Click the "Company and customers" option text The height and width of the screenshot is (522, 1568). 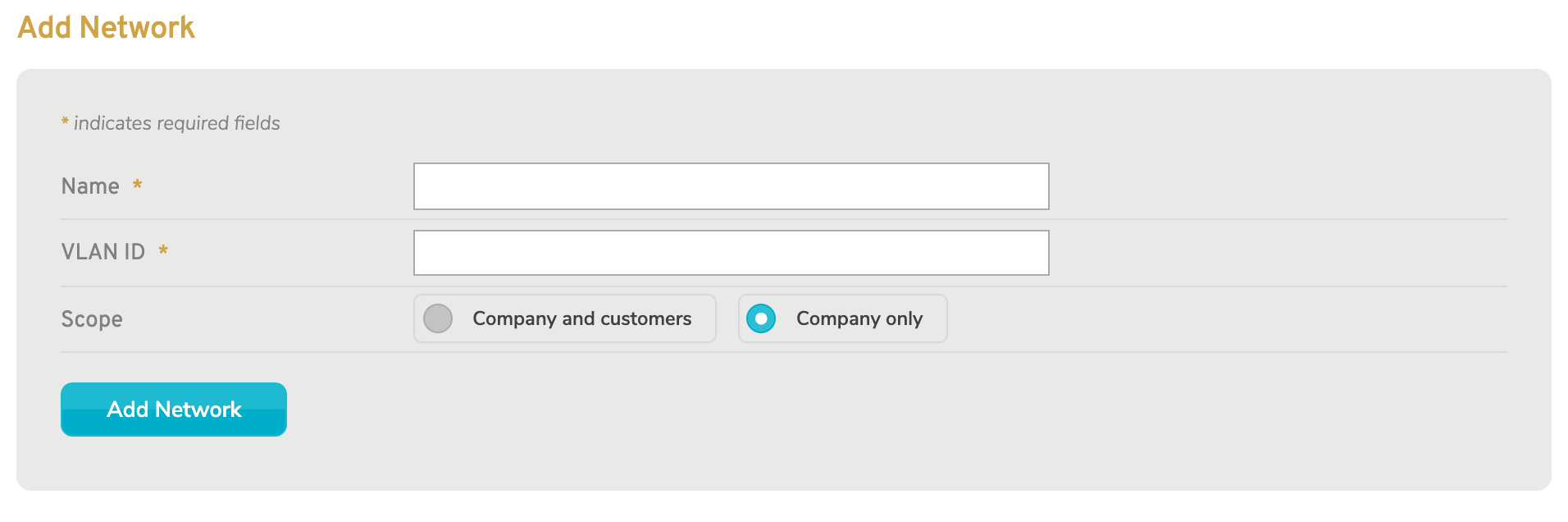[x=581, y=318]
